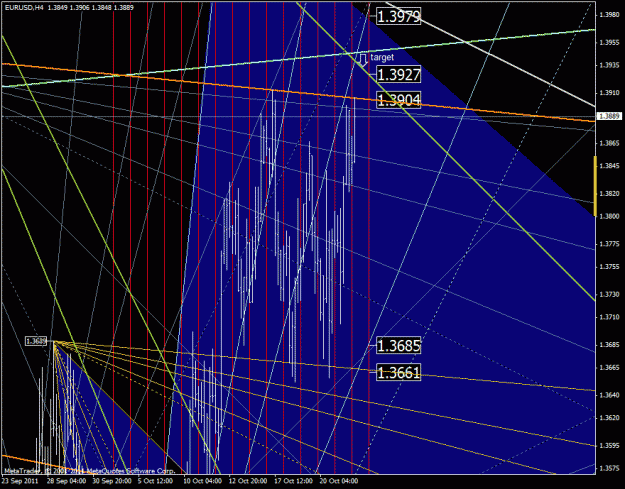Click 1.3955 on the price scale
This screenshot has height=489, width=625.
pyautogui.click(x=609, y=42)
